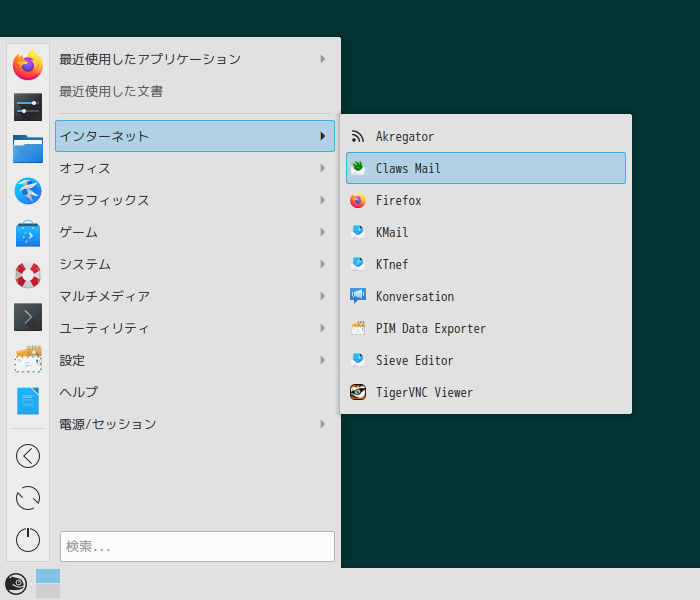Image resolution: width=700 pixels, height=600 pixels.
Task: Select the システム category
Action: click(195, 264)
